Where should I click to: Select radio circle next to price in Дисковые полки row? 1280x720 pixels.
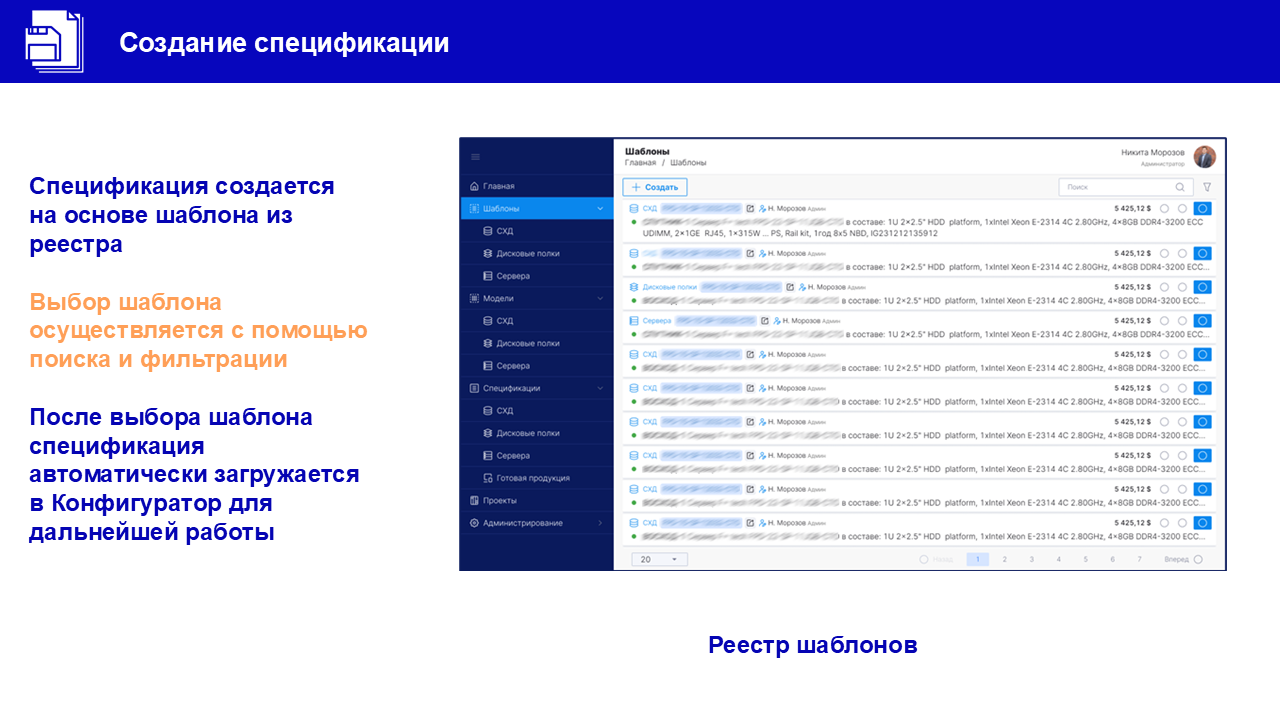click(x=1164, y=287)
